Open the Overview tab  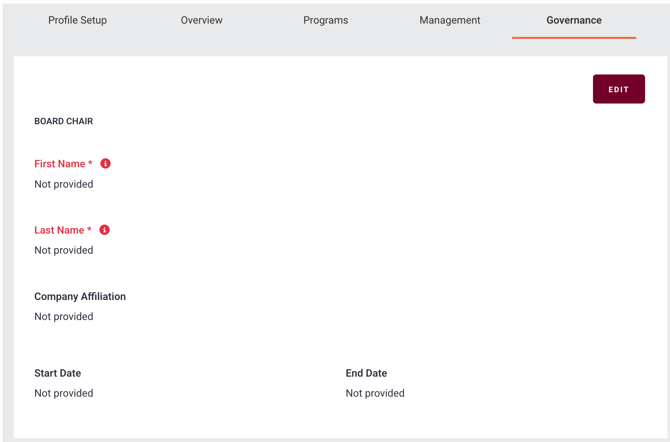pos(201,20)
